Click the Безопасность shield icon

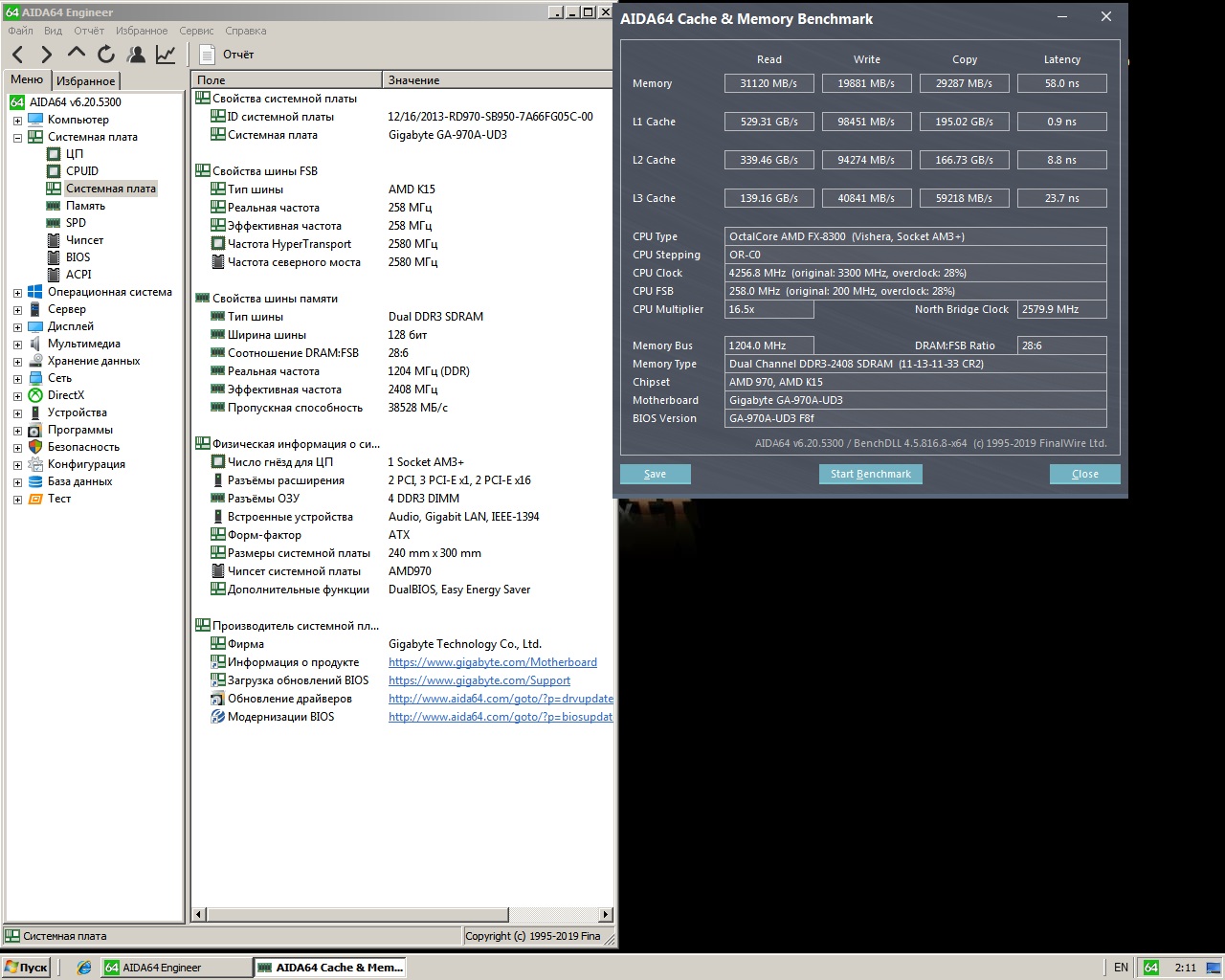(35, 447)
